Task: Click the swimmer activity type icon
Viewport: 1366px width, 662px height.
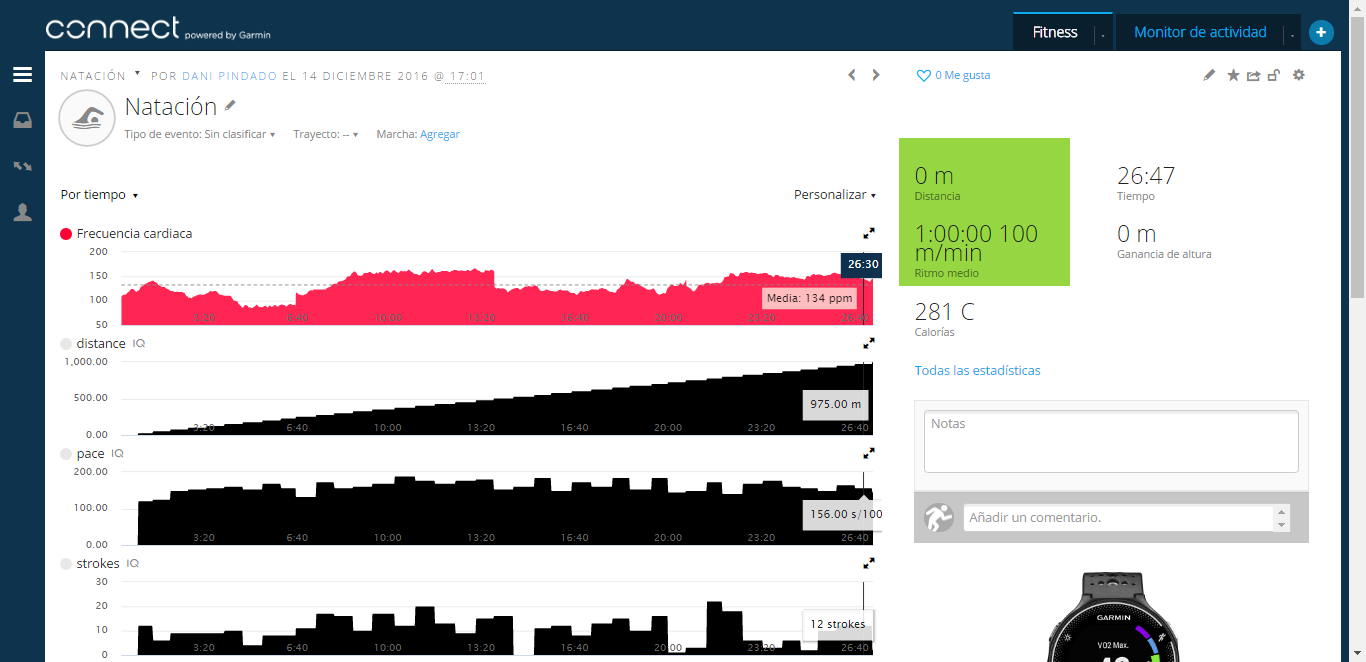Action: coord(89,119)
